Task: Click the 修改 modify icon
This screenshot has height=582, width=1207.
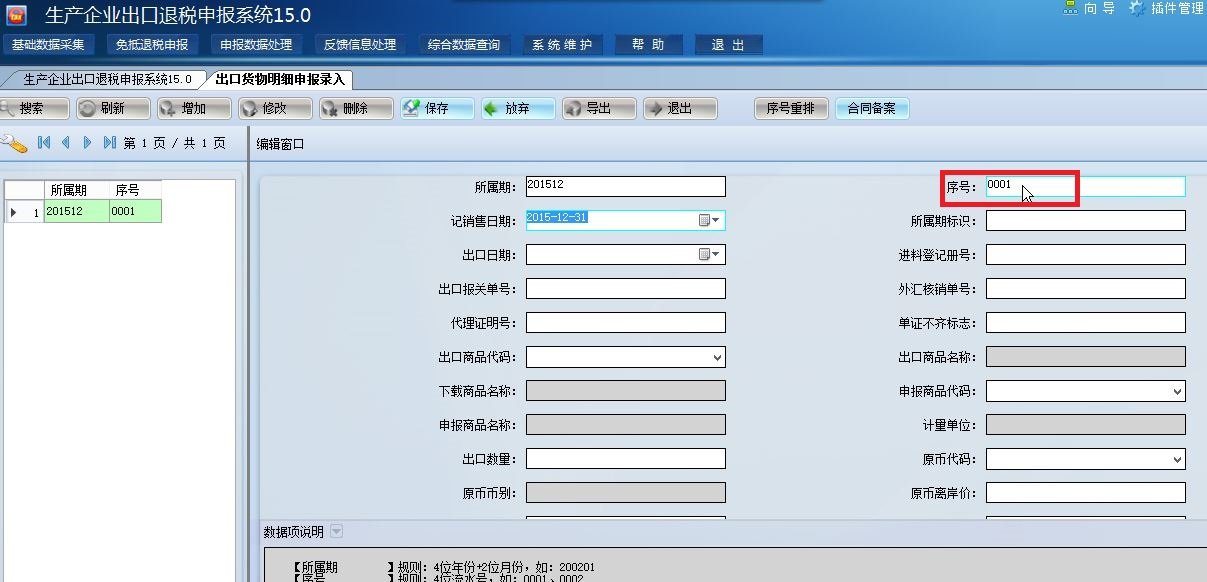Action: click(x=277, y=108)
